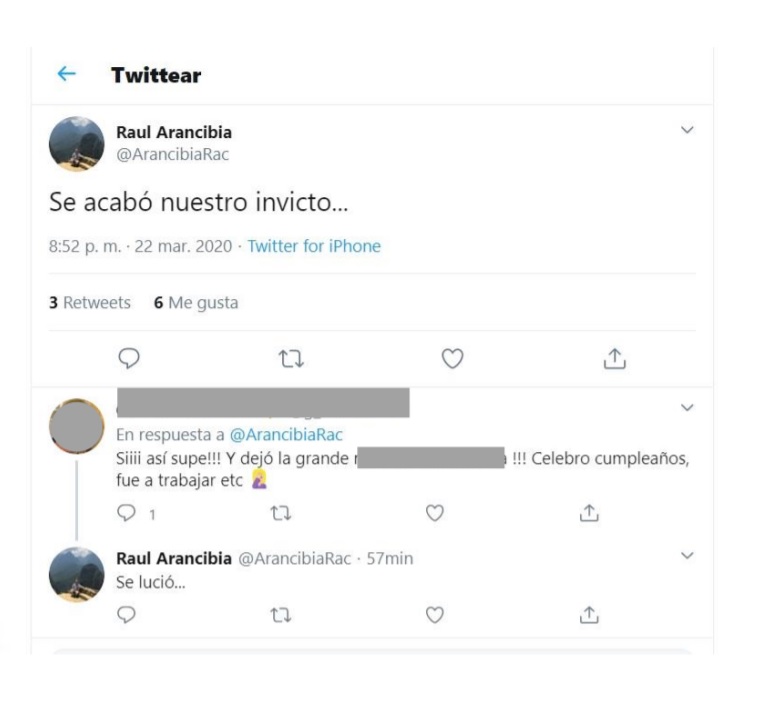The image size is (769, 705).
Task: Retweet the "Se acabó nuestro invicto" tweet
Action: pyautogui.click(x=291, y=358)
